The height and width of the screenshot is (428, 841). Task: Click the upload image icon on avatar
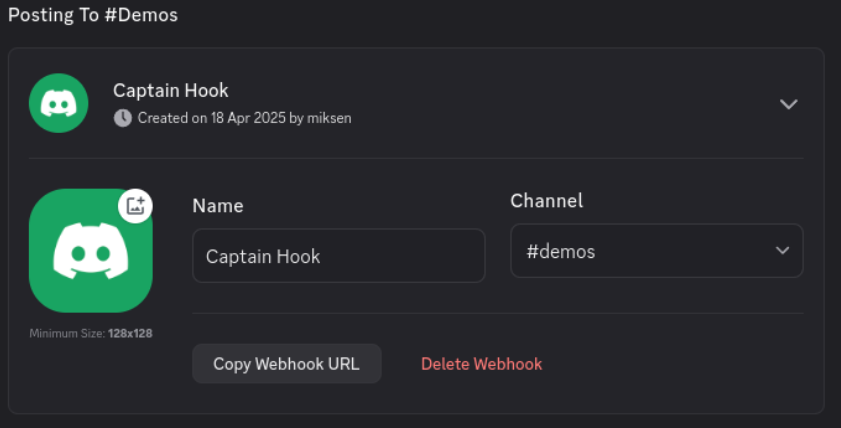[x=135, y=205]
